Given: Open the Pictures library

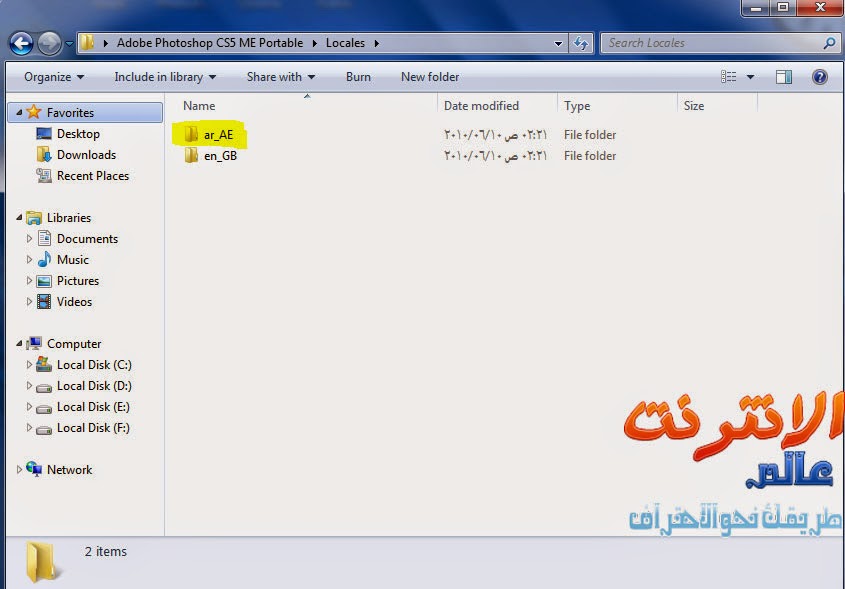Looking at the screenshot, I should tap(78, 281).
